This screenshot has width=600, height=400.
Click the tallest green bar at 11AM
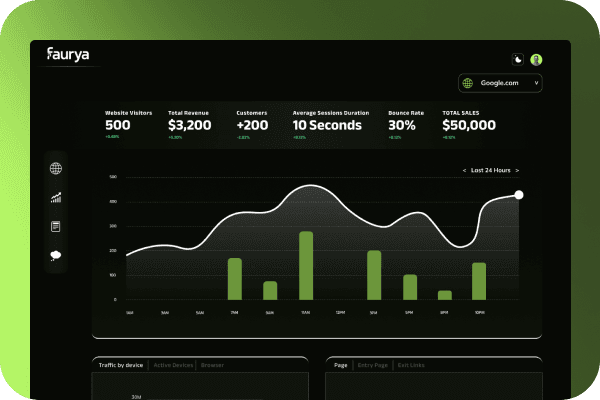tap(306, 265)
